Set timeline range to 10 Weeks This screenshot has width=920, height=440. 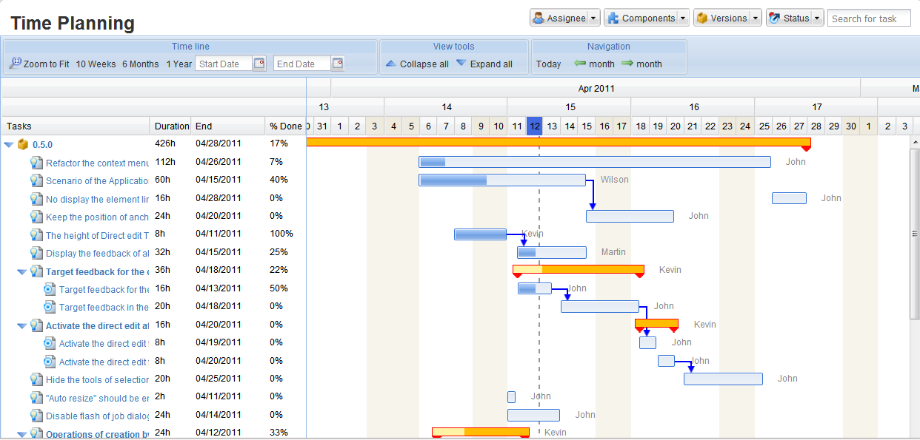click(95, 64)
